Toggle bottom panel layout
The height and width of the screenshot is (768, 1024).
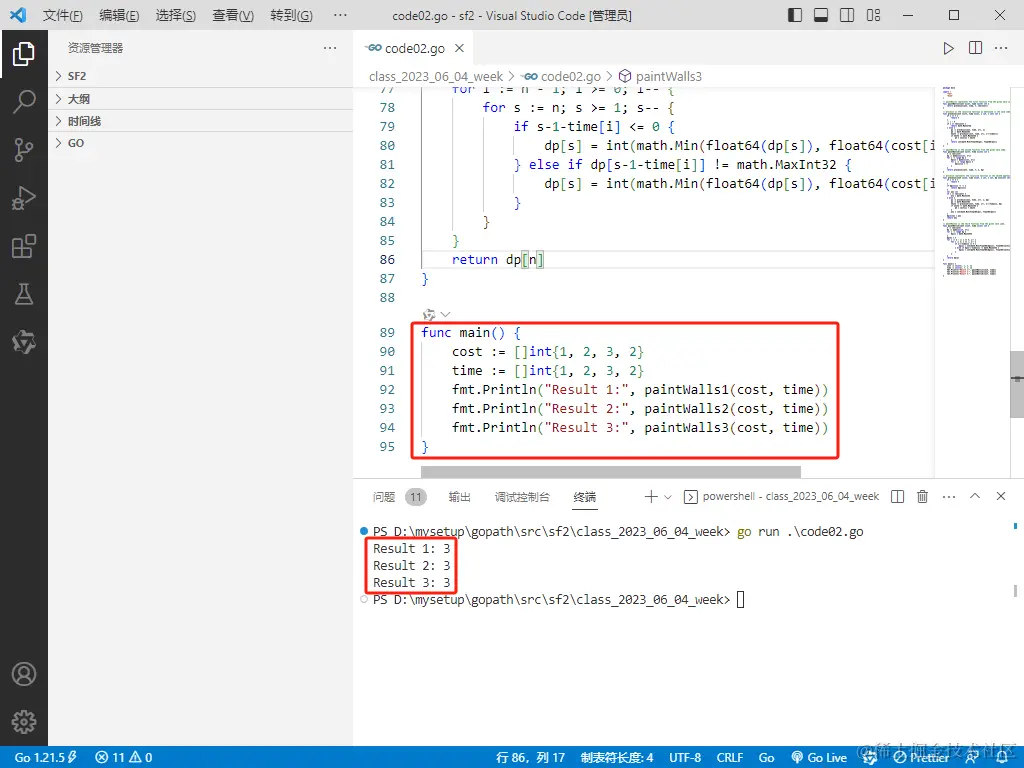pos(821,15)
